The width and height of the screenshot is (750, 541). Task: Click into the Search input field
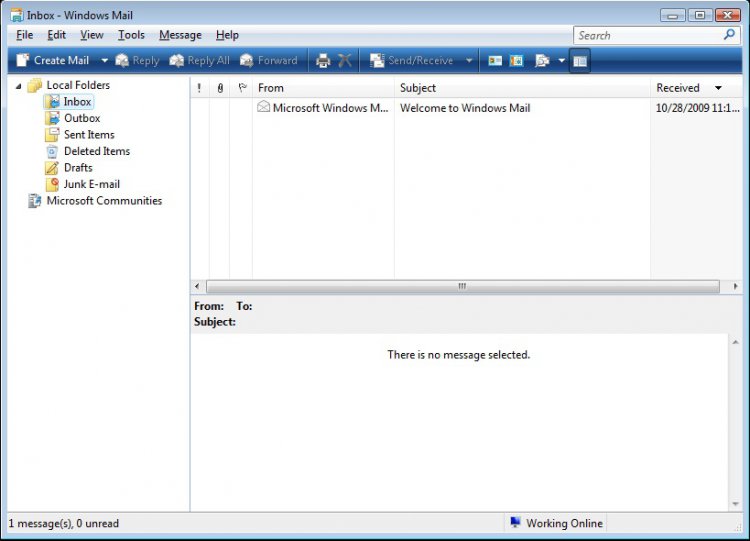[x=648, y=35]
